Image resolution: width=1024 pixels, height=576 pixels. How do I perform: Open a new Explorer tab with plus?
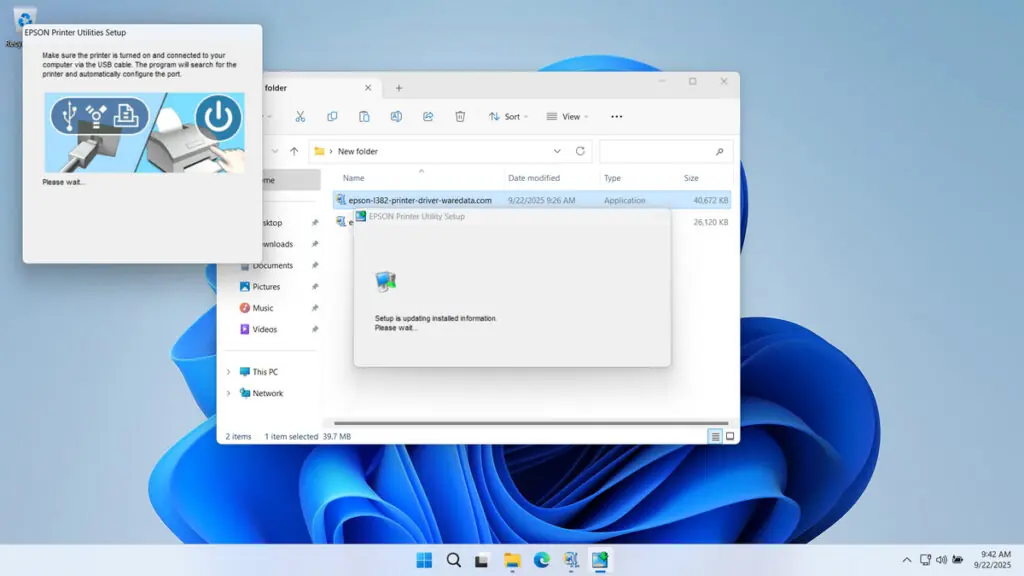(398, 88)
